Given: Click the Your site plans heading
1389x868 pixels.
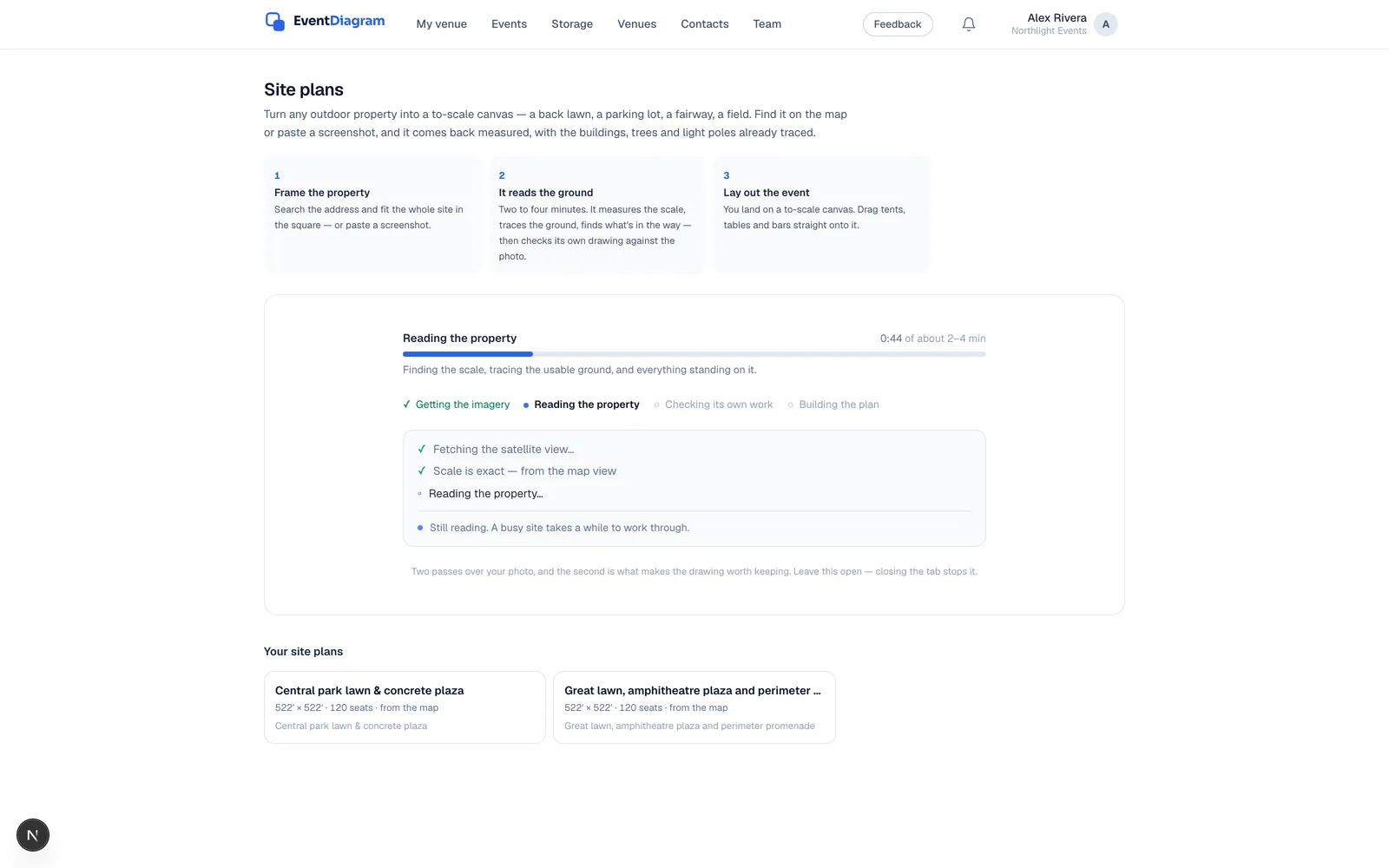Looking at the screenshot, I should coord(303,652).
